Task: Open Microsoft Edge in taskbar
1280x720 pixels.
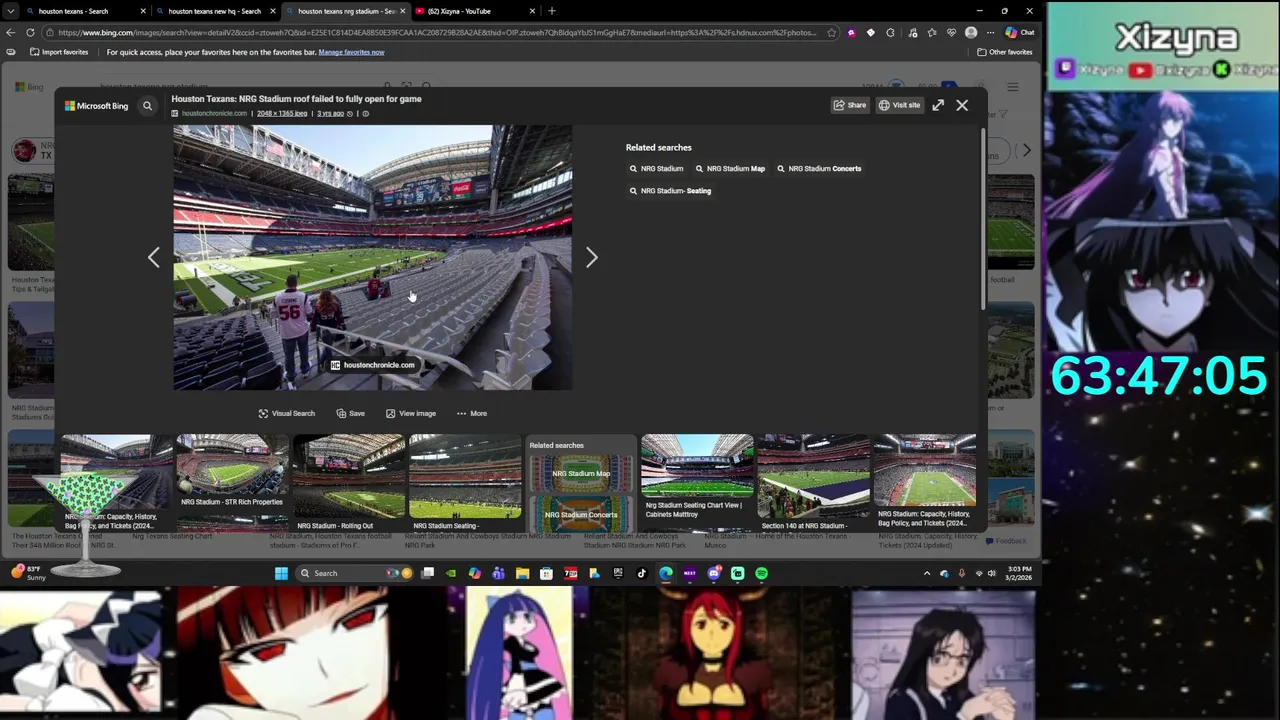Action: click(x=666, y=573)
